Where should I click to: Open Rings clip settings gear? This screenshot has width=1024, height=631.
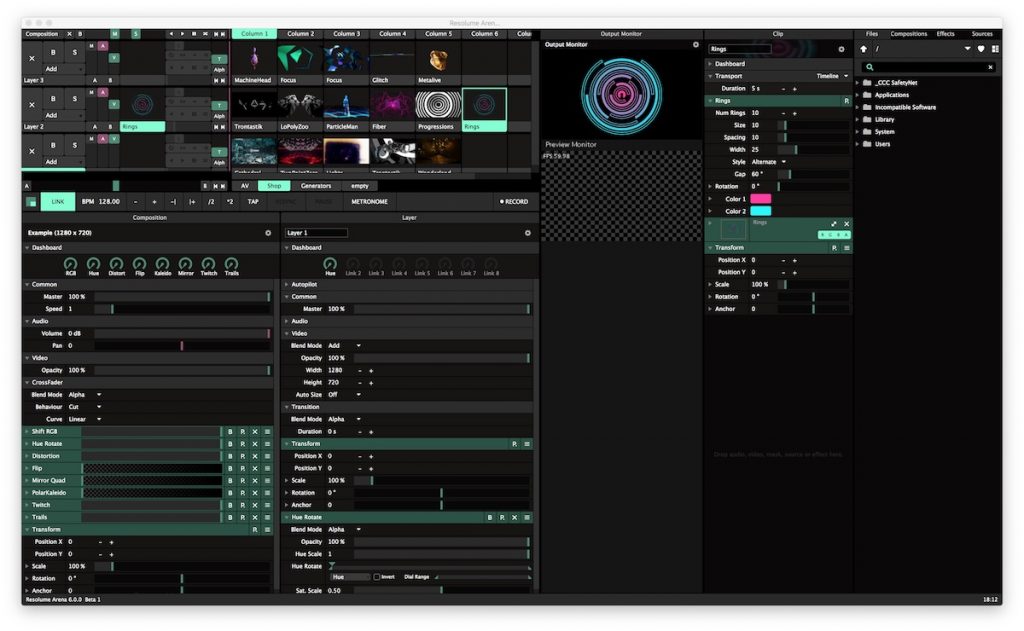pos(841,49)
